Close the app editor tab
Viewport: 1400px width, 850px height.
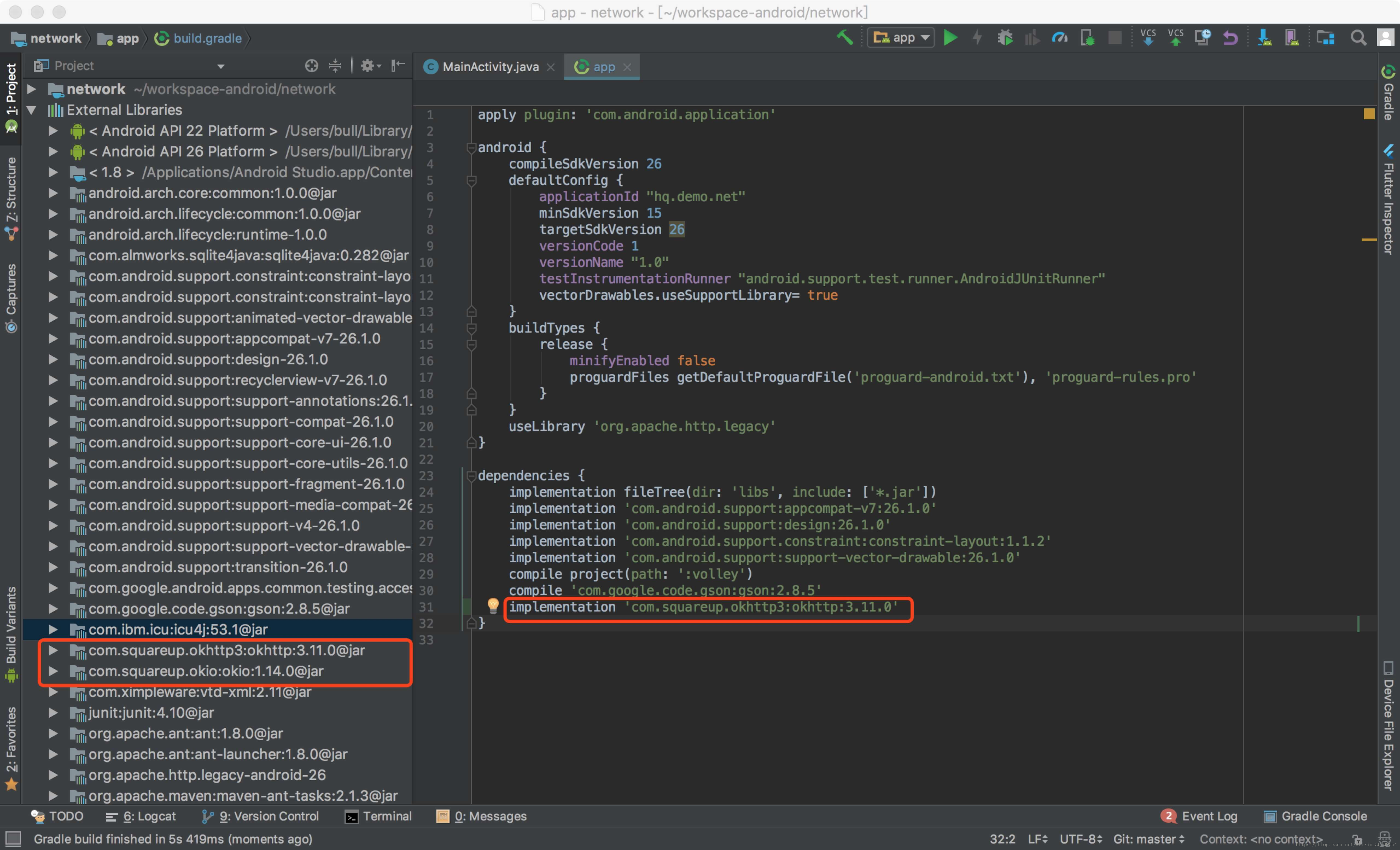tap(627, 67)
